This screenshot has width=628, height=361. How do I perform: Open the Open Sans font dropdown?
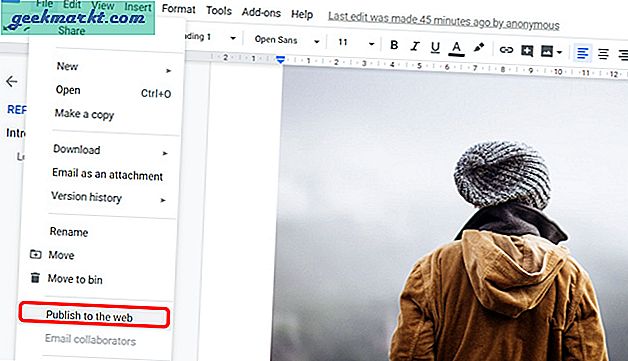point(287,40)
